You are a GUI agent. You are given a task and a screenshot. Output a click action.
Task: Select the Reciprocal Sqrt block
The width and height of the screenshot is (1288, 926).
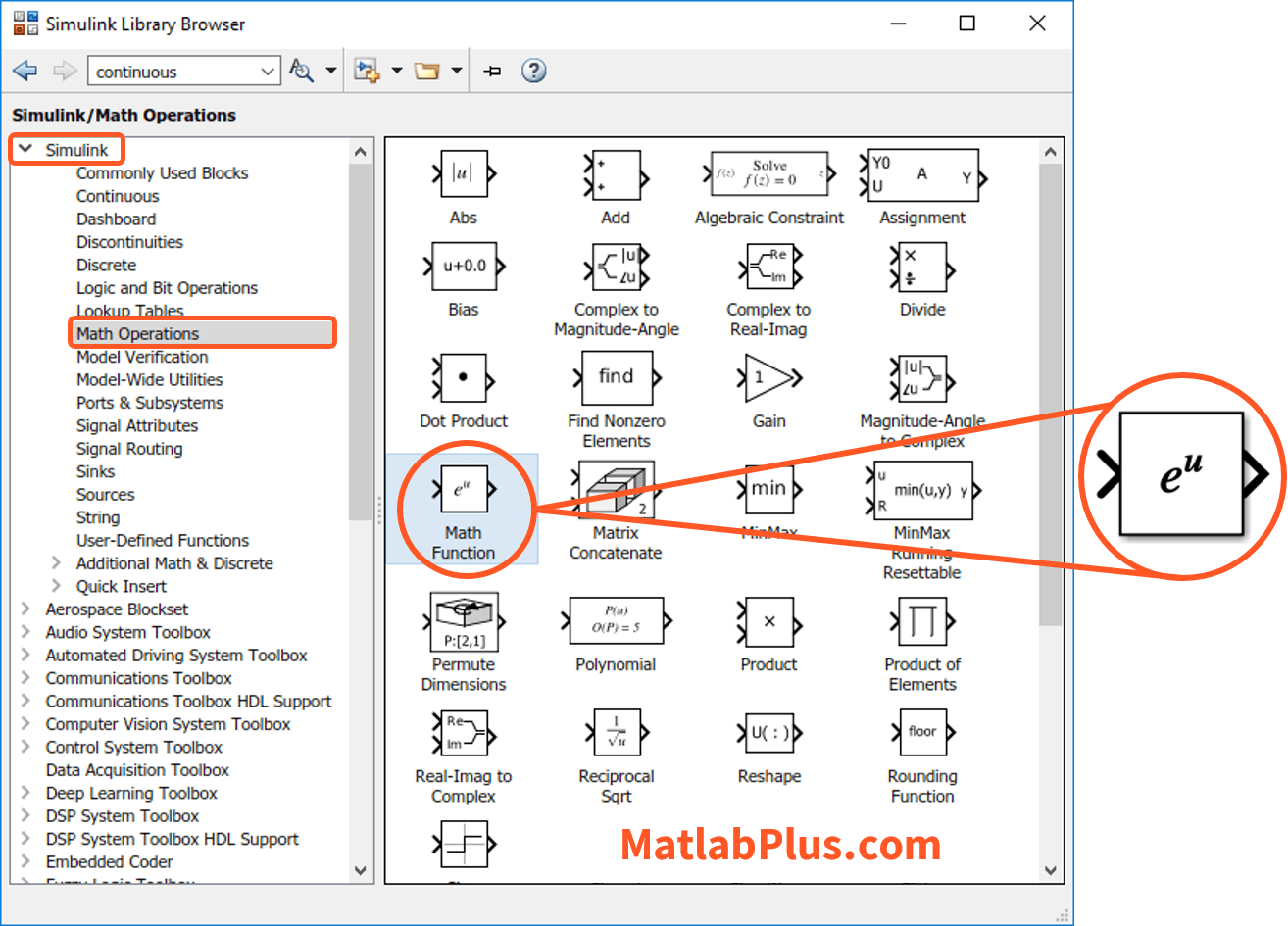point(616,733)
